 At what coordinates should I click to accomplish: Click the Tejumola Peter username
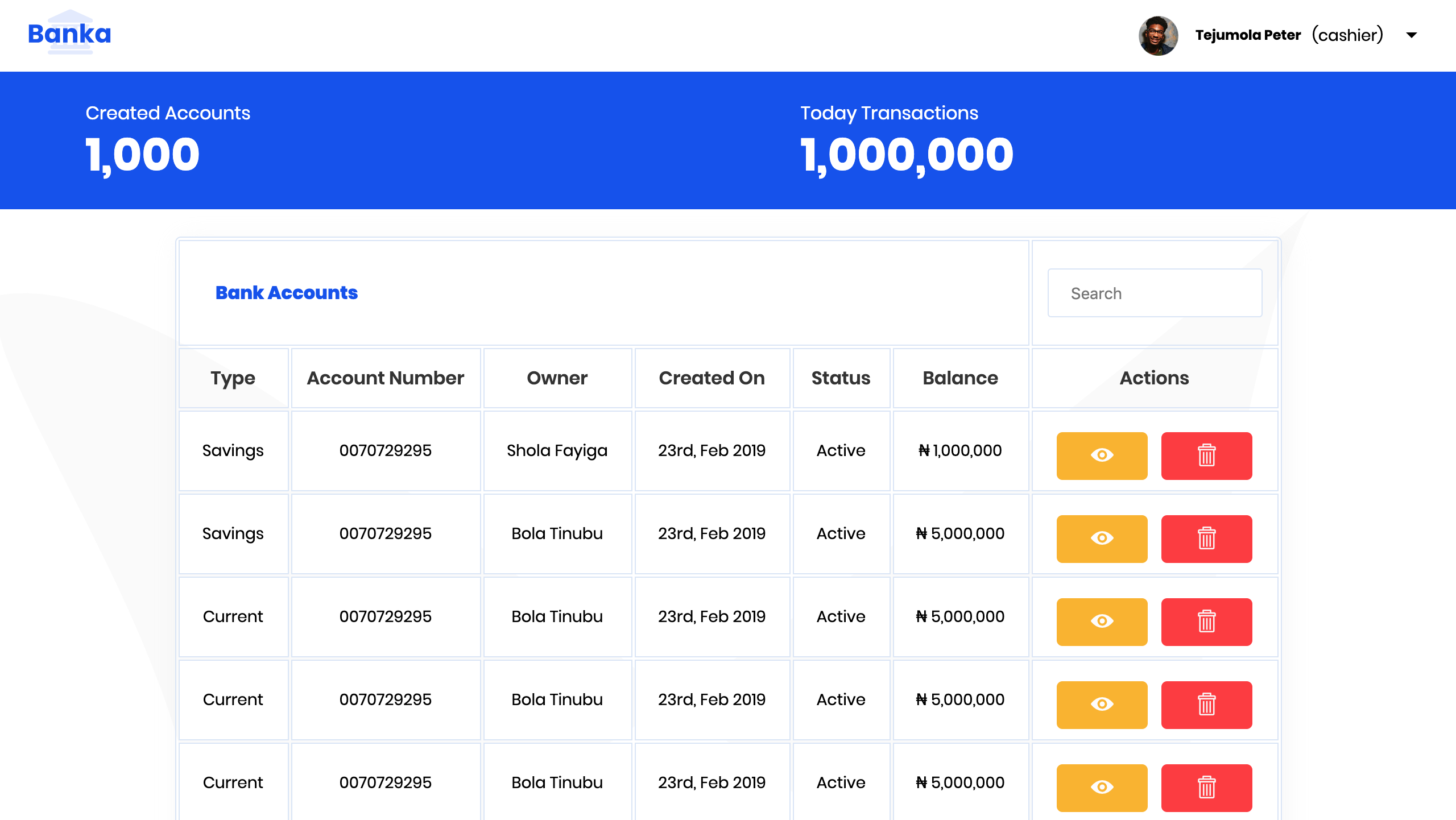point(1248,35)
